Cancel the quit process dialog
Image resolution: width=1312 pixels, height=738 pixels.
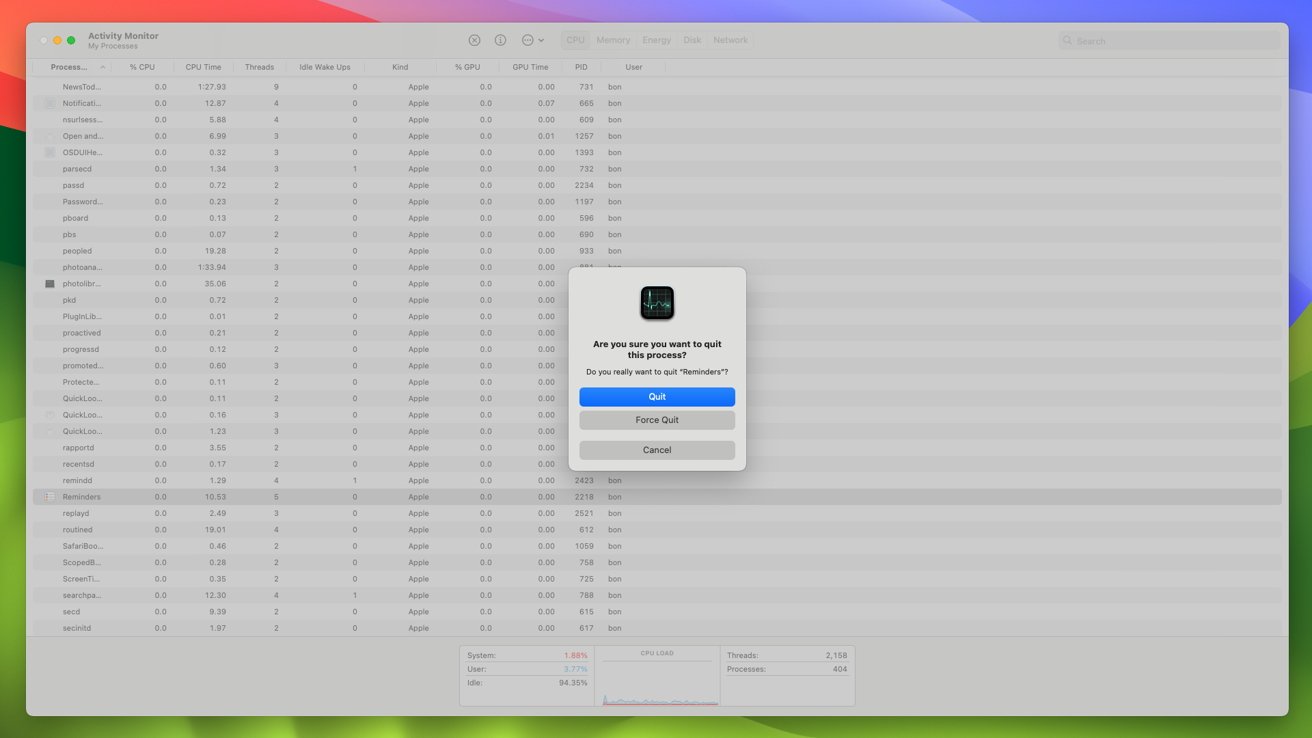pos(657,450)
